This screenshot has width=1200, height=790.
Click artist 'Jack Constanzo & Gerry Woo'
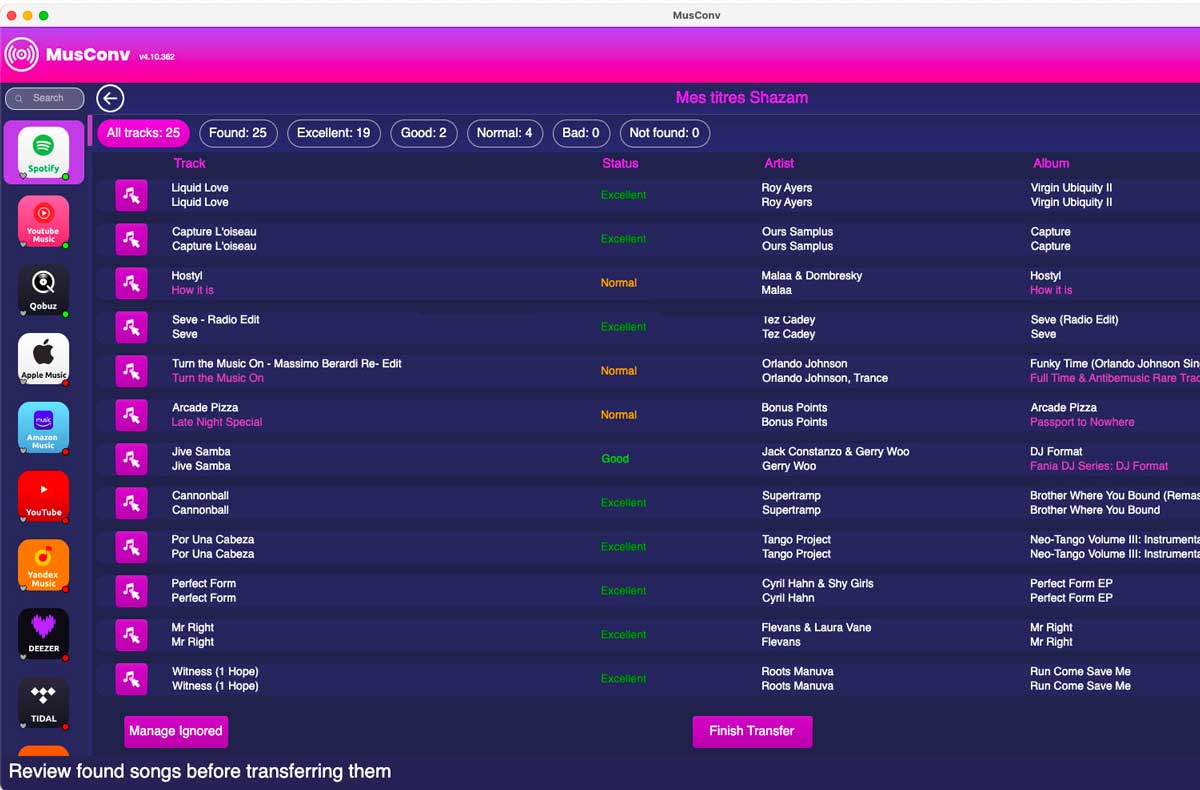836,452
